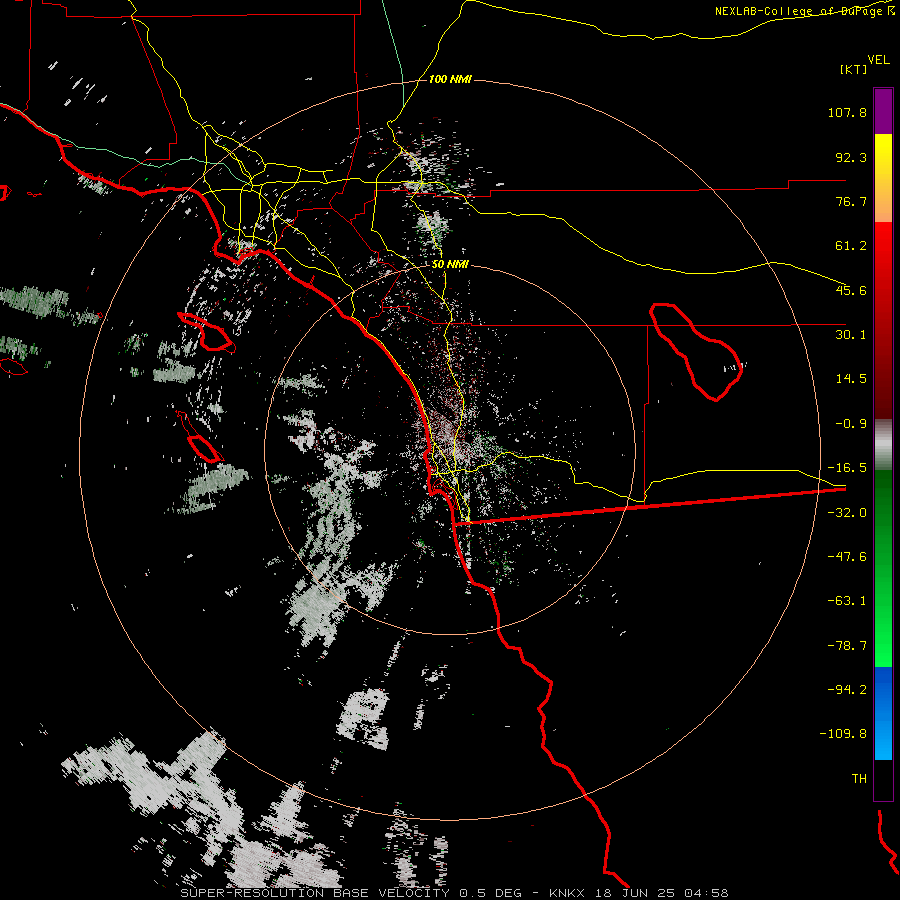Click the yellow segment of the color bar
Screen dimensions: 900x900
(x=883, y=178)
